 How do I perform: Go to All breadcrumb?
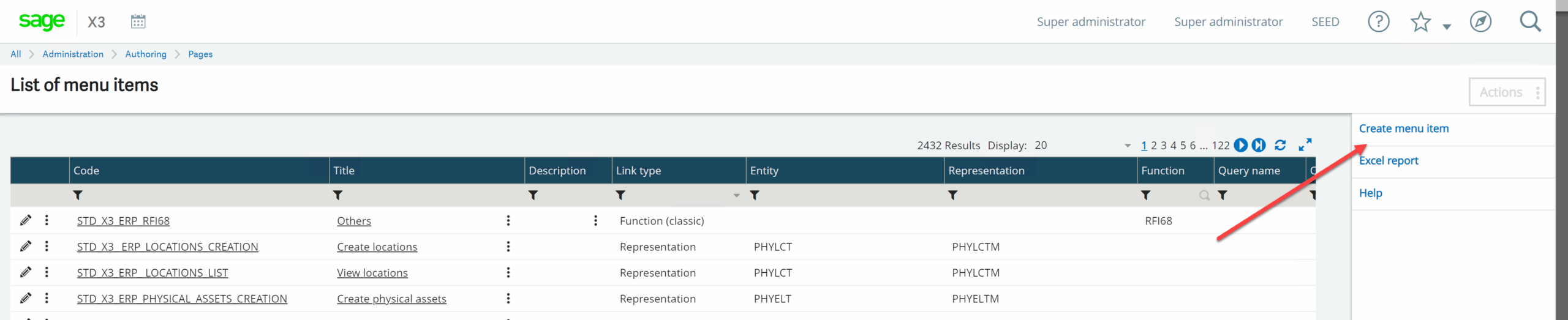click(x=16, y=54)
